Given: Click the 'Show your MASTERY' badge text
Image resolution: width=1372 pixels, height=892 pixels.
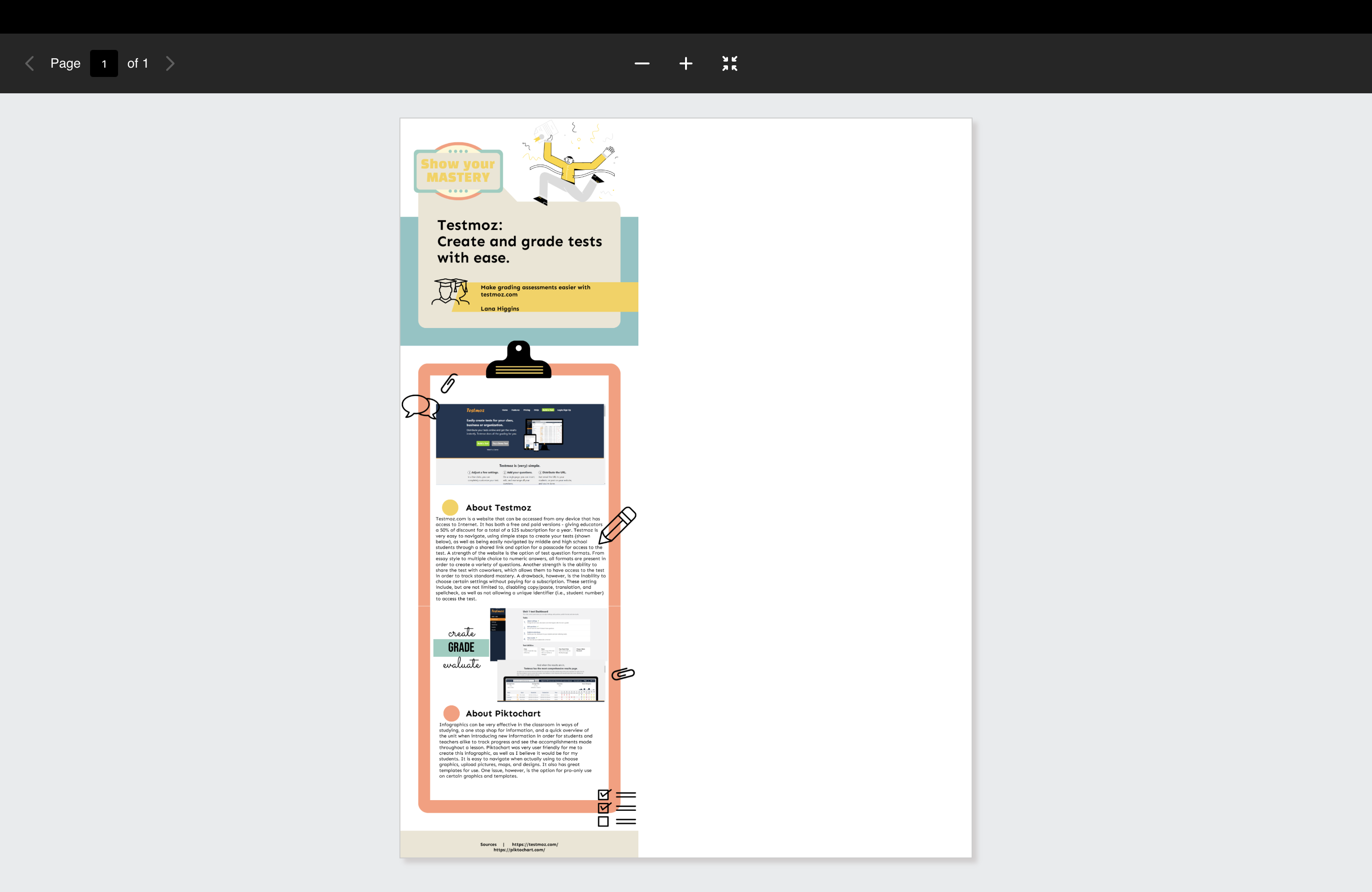Looking at the screenshot, I should tap(458, 171).
